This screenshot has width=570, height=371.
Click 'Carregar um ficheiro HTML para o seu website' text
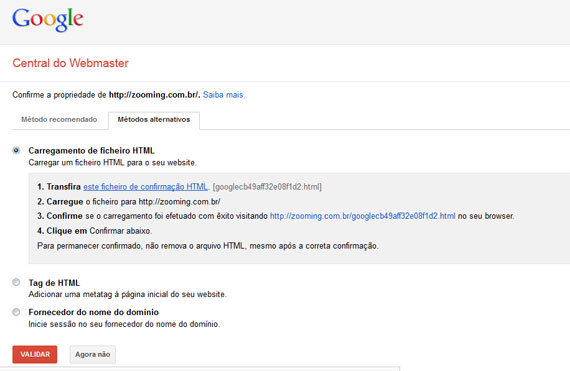(x=113, y=162)
